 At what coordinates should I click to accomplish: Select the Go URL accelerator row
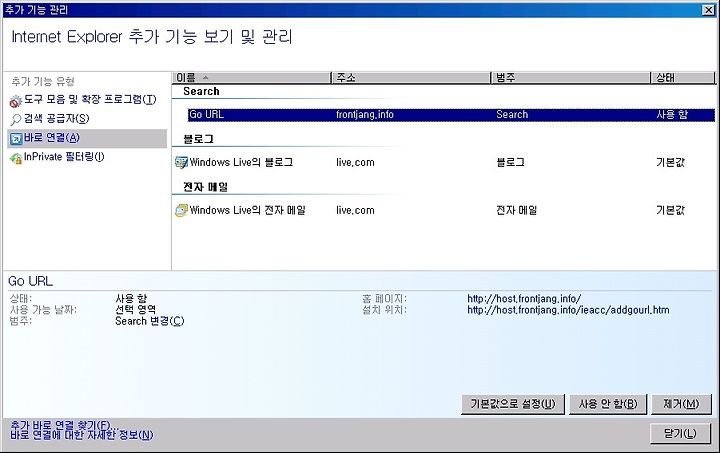(451, 115)
